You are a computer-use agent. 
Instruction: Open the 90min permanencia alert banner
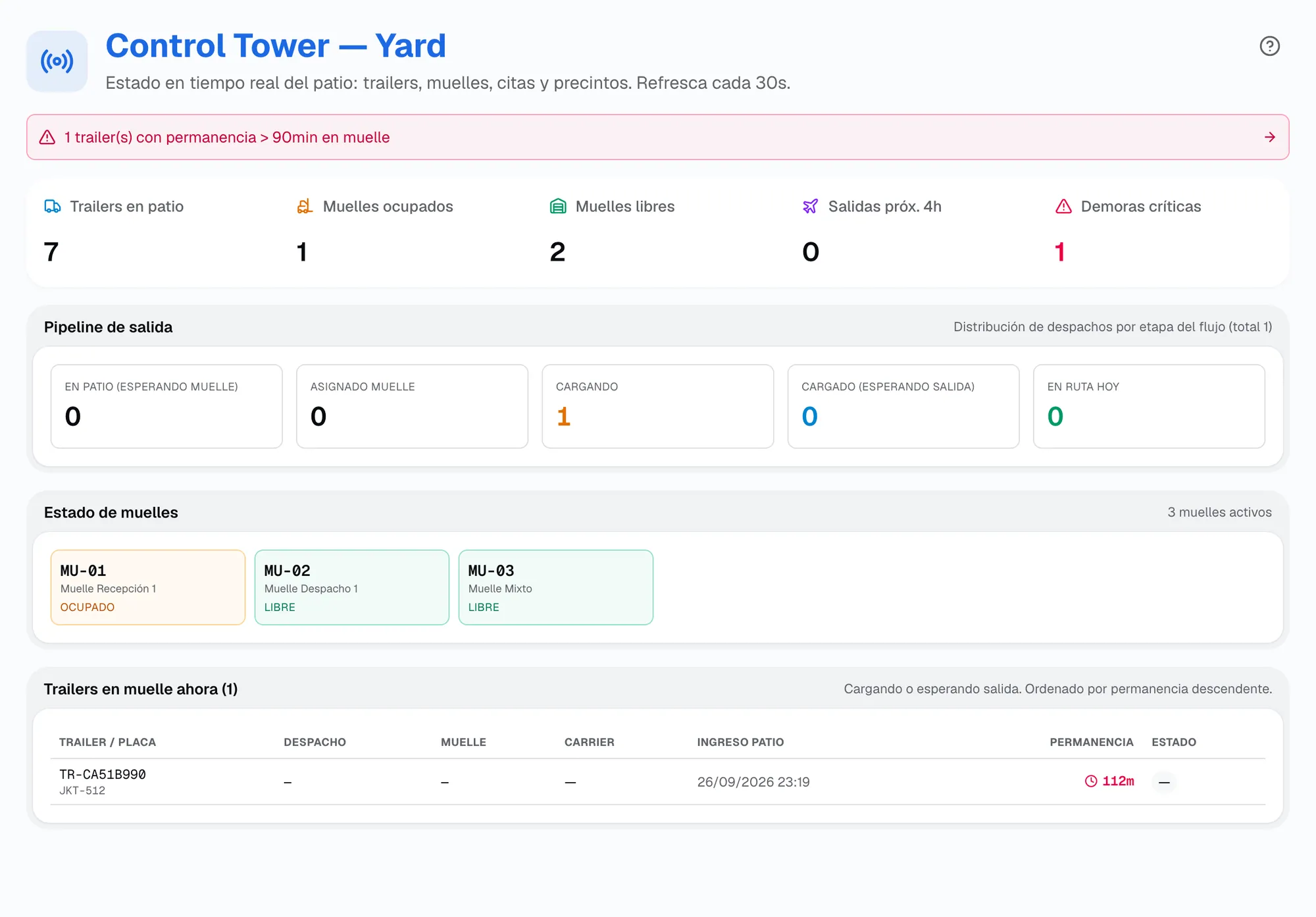click(x=657, y=137)
